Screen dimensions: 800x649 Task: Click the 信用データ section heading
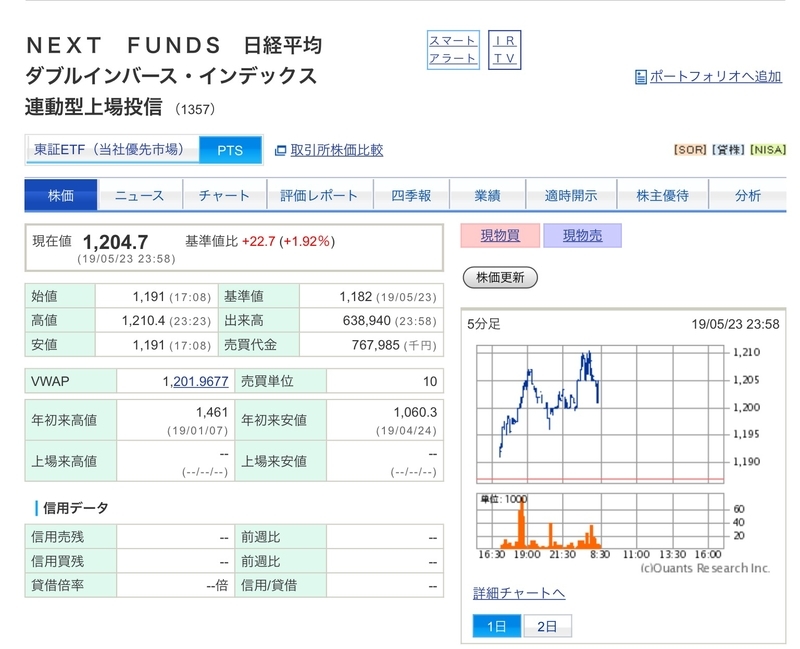coord(76,508)
